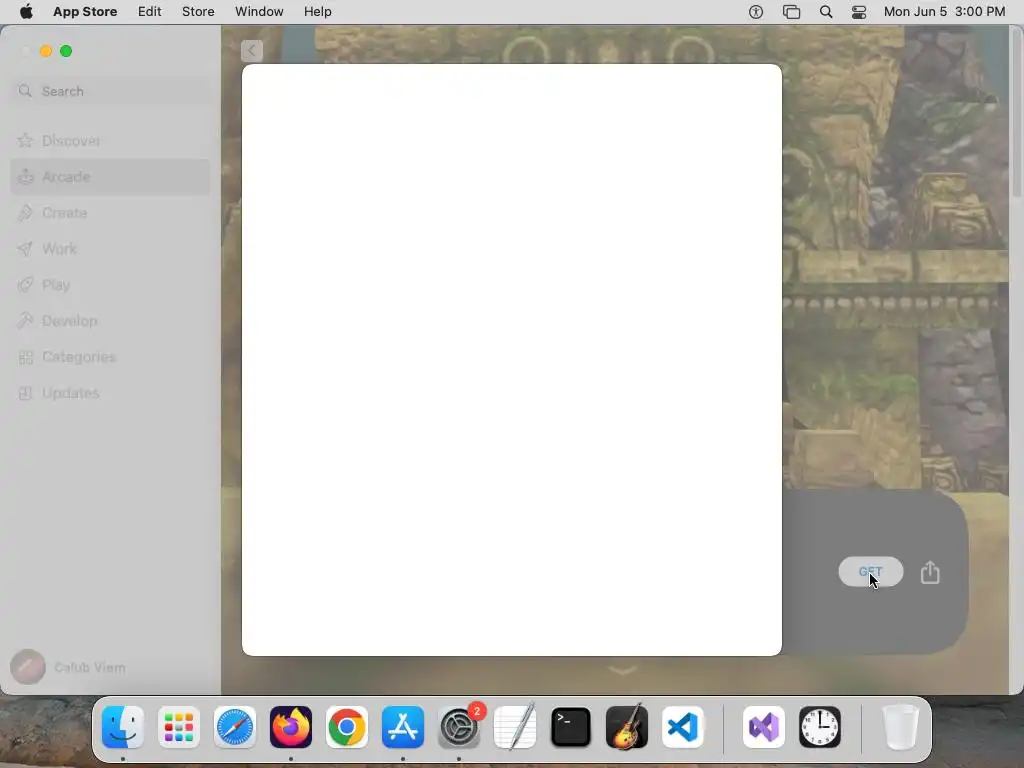Image resolution: width=1024 pixels, height=768 pixels.
Task: Click the Discover star icon
Action: [x=25, y=140]
